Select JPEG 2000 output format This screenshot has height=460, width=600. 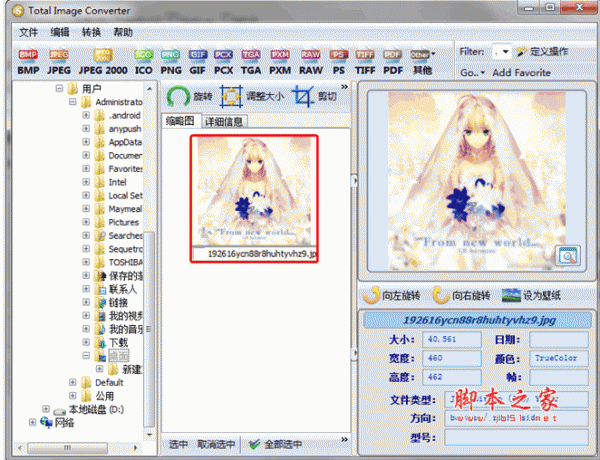pyautogui.click(x=103, y=62)
